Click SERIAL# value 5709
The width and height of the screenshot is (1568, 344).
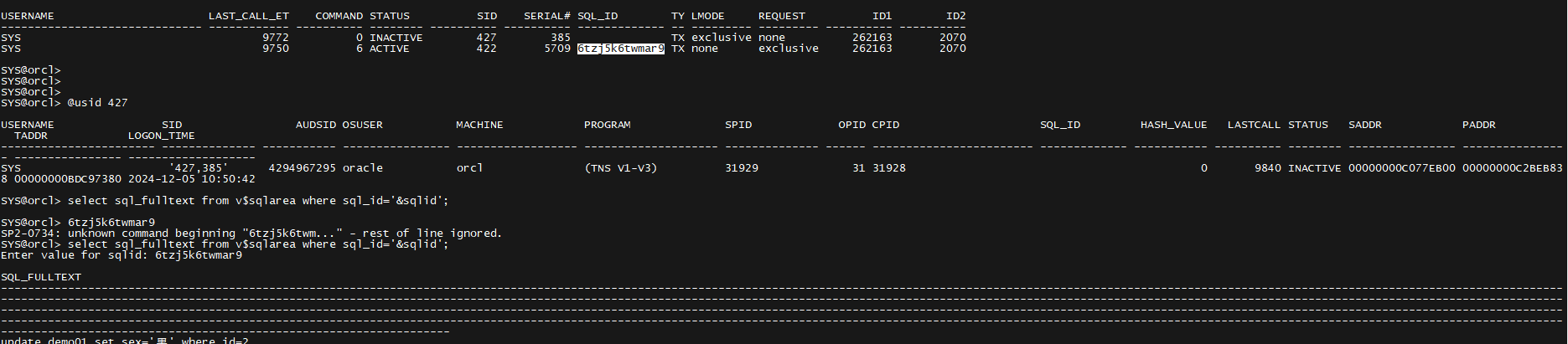556,49
